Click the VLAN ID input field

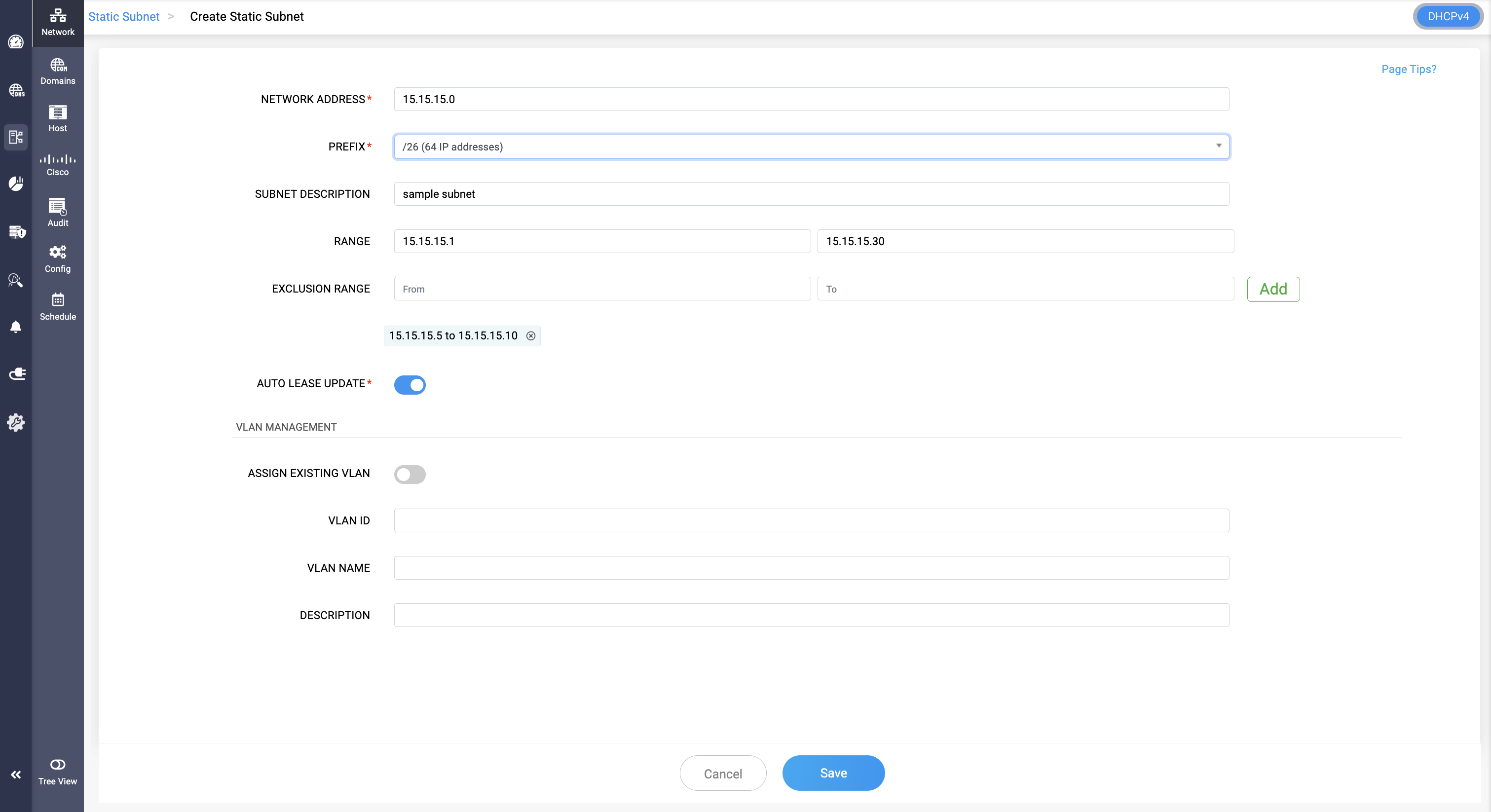pyautogui.click(x=811, y=520)
